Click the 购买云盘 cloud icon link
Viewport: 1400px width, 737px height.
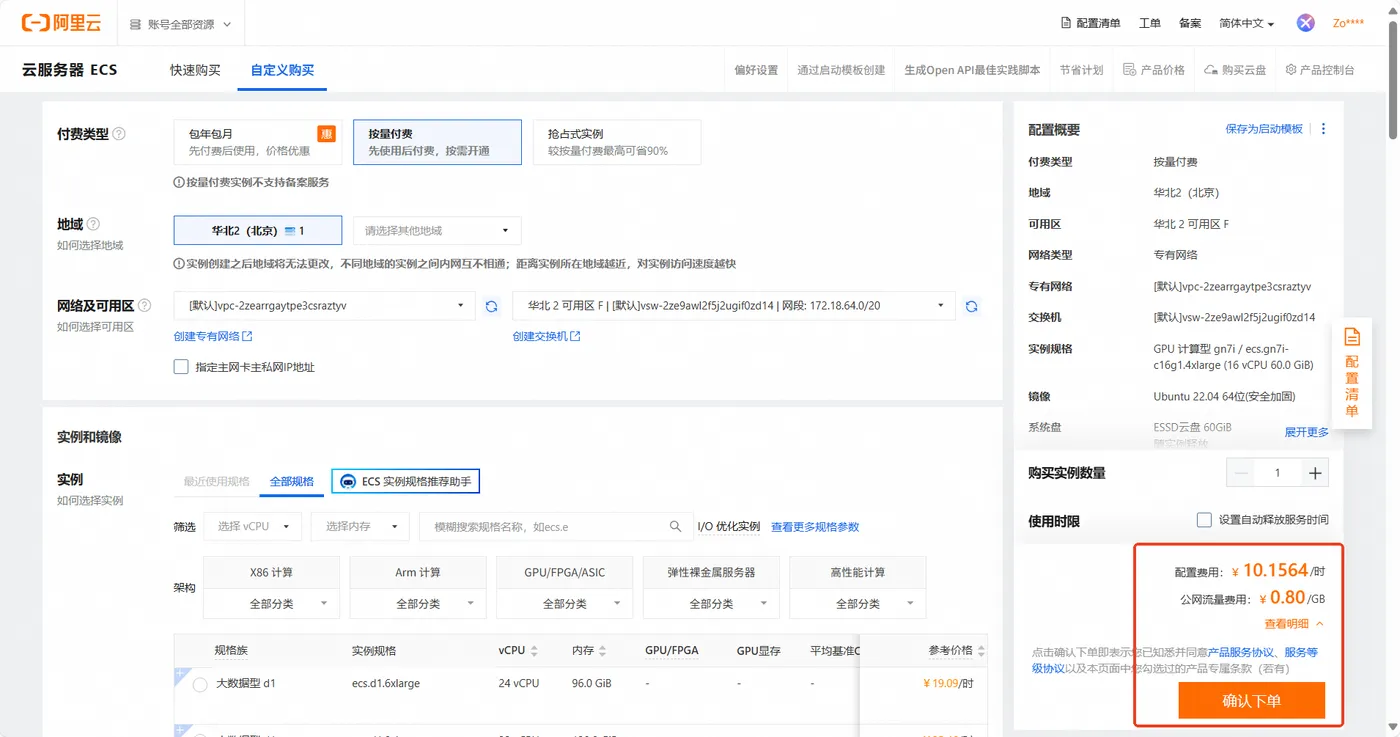click(1235, 70)
